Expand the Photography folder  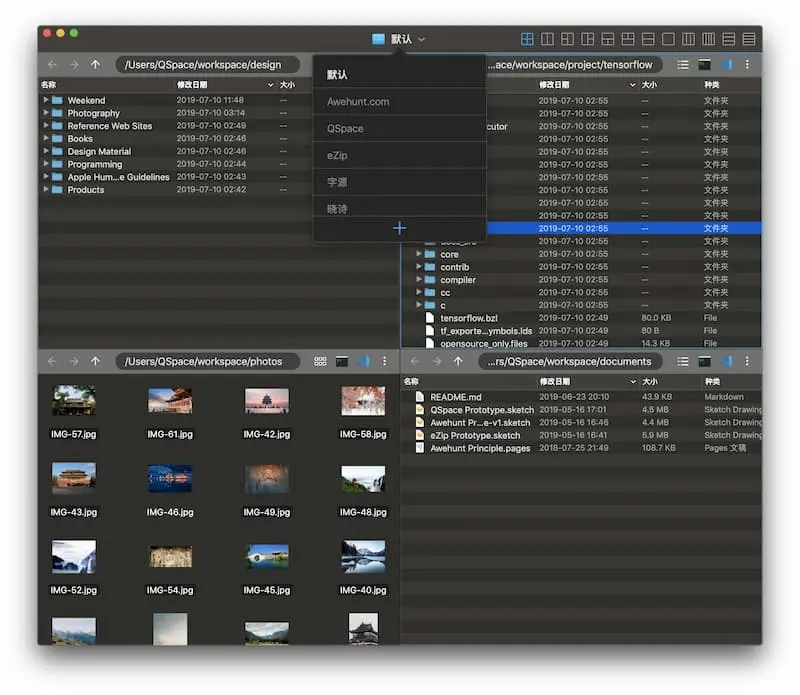[x=46, y=113]
